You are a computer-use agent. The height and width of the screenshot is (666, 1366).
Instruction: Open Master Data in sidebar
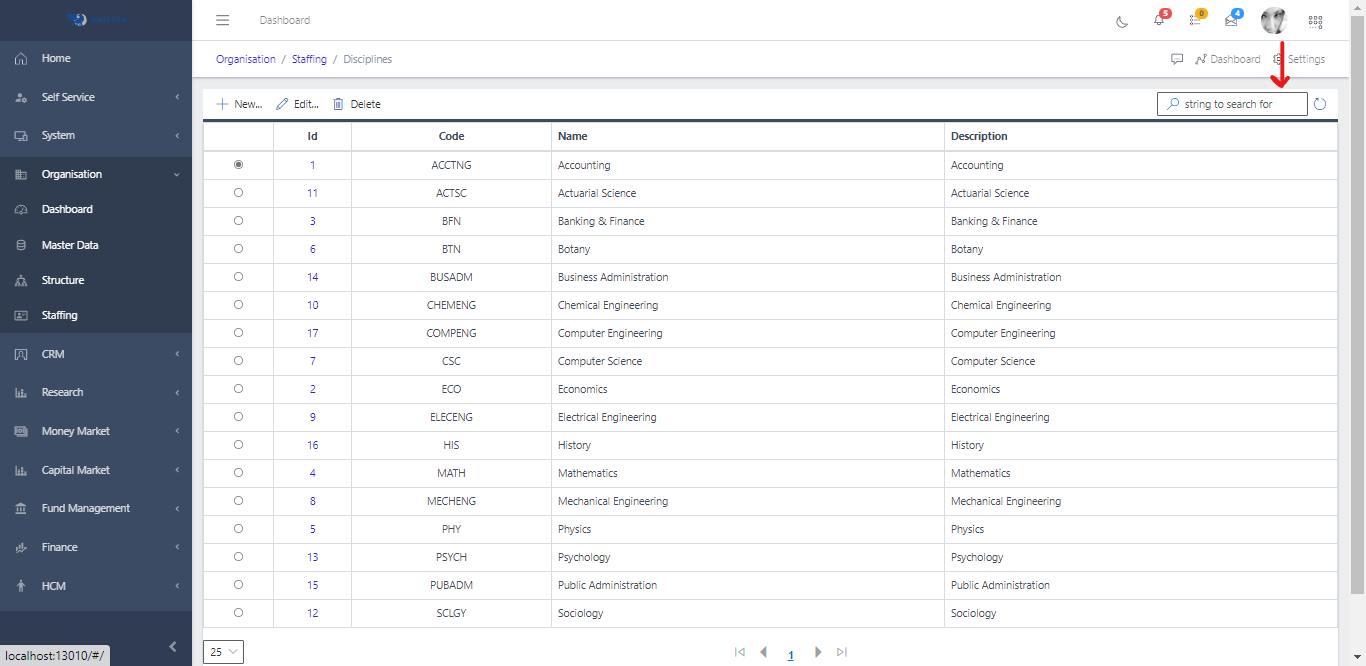pos(70,245)
